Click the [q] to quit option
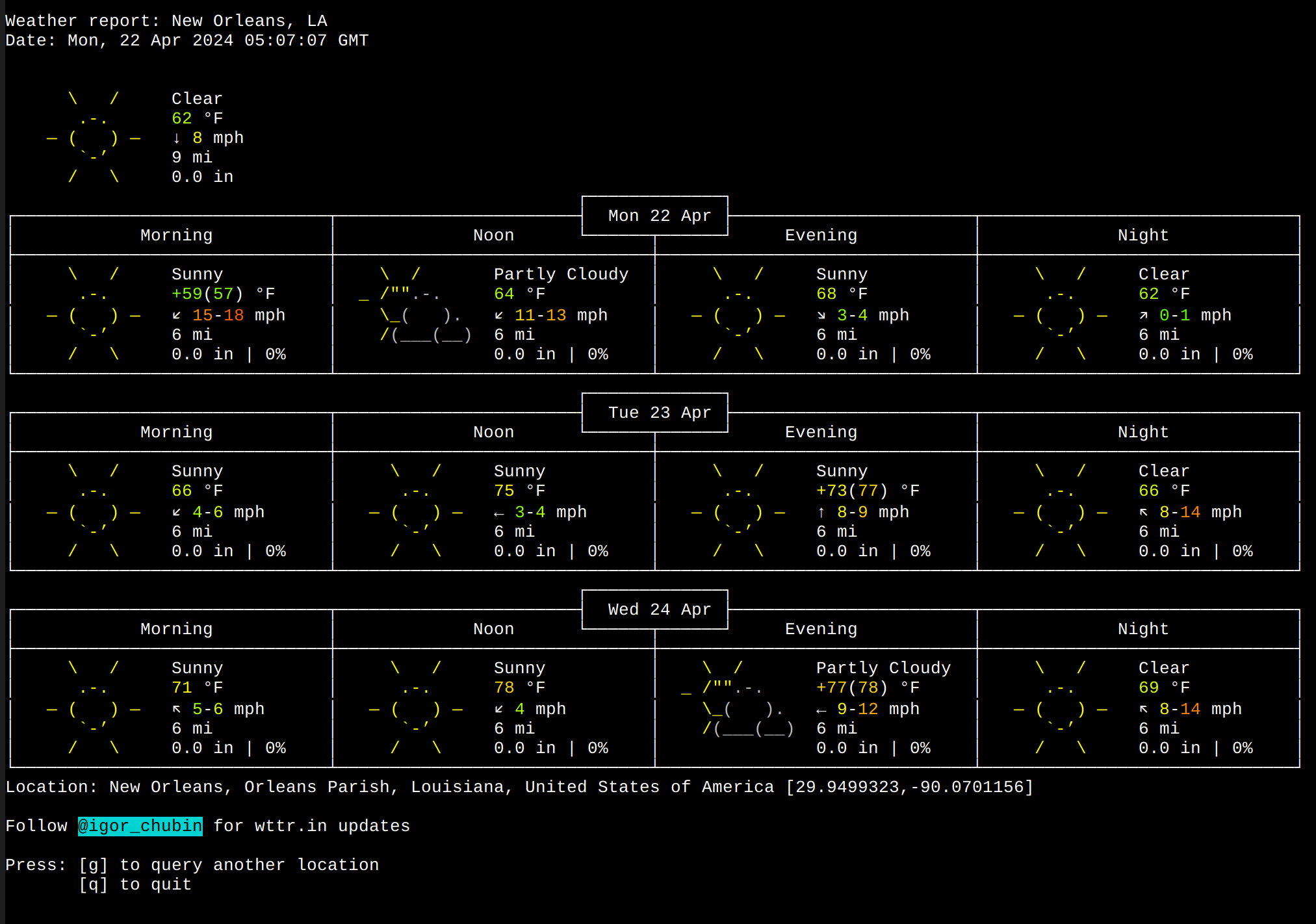 (135, 884)
